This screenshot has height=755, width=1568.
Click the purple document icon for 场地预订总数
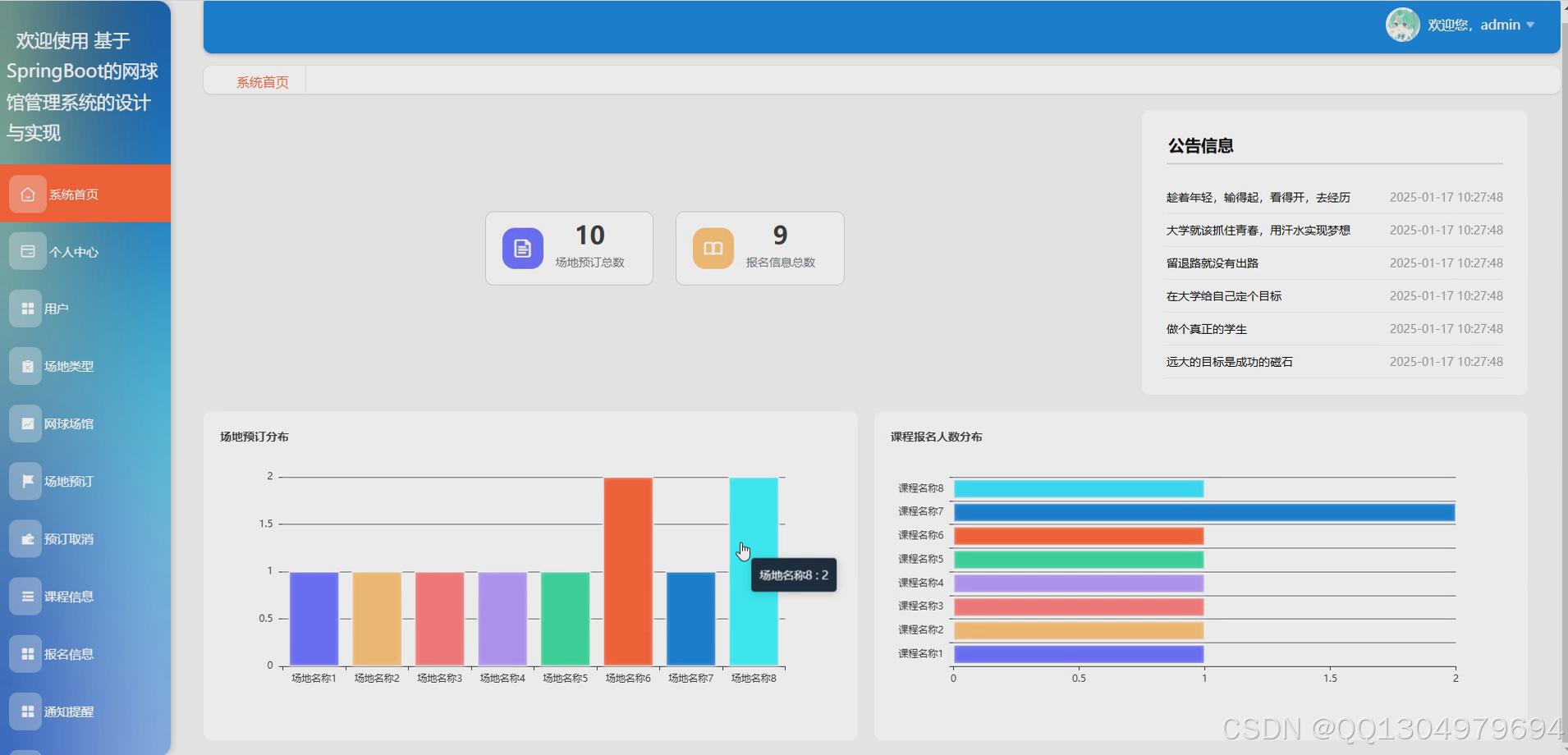pyautogui.click(x=523, y=248)
